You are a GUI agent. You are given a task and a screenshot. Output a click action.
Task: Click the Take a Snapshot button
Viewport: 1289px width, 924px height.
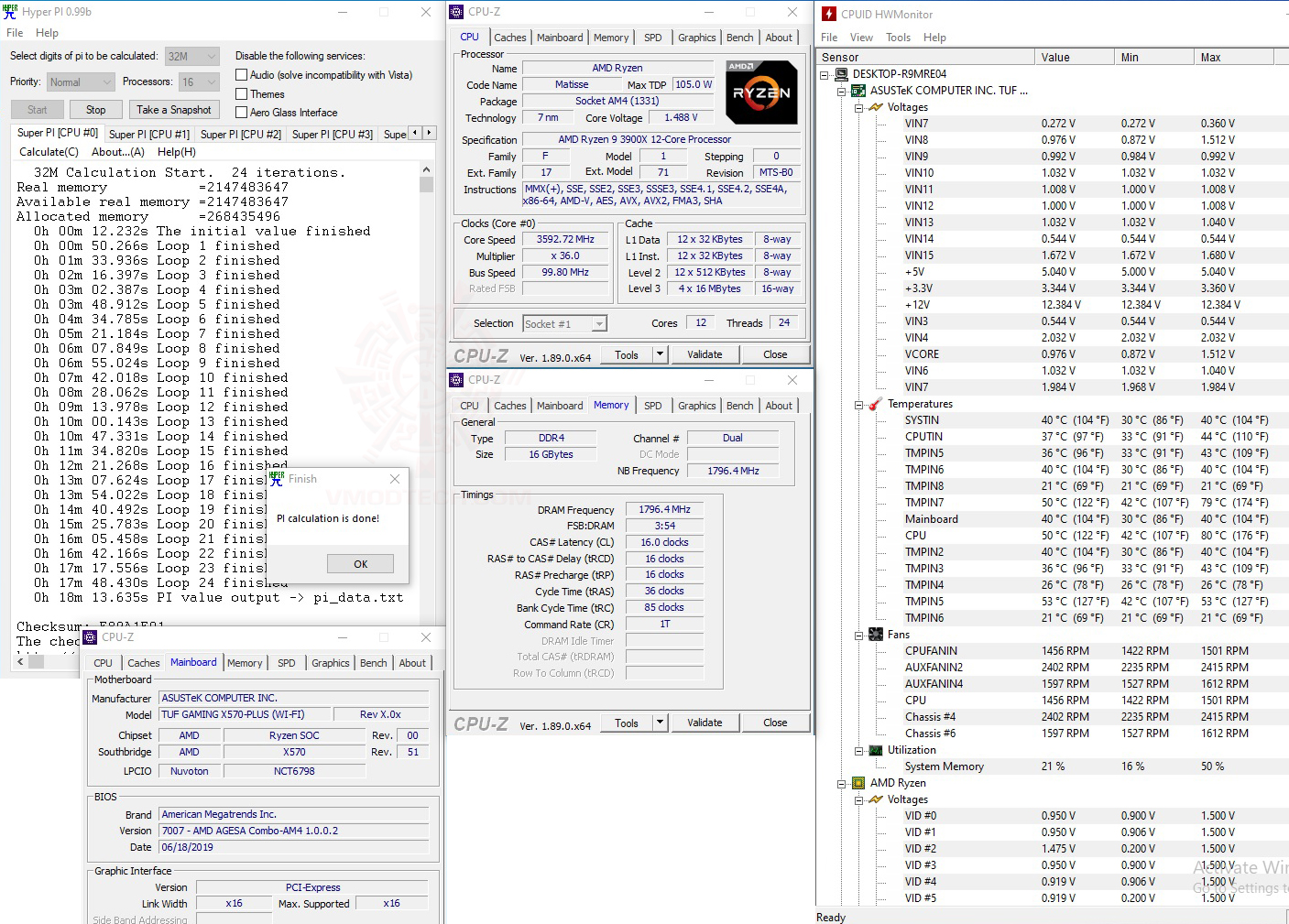coord(173,110)
